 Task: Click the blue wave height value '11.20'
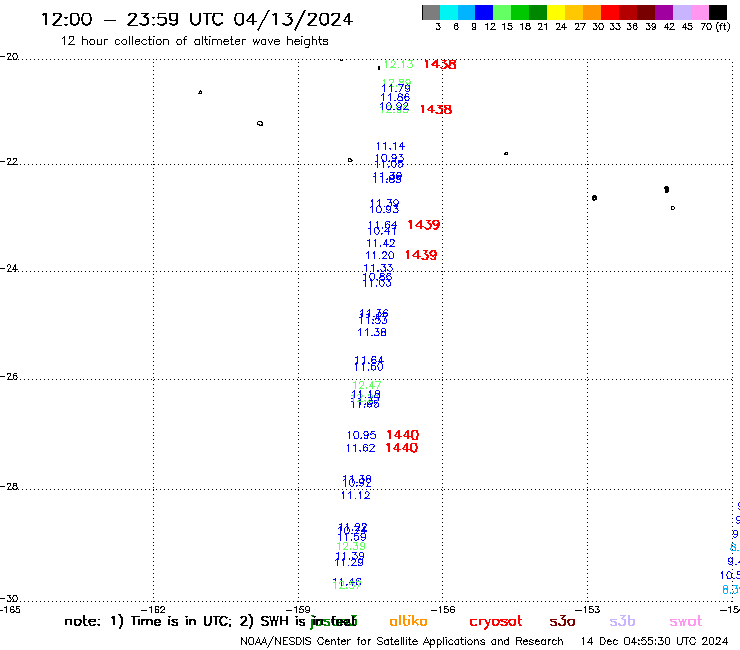[x=379, y=256]
